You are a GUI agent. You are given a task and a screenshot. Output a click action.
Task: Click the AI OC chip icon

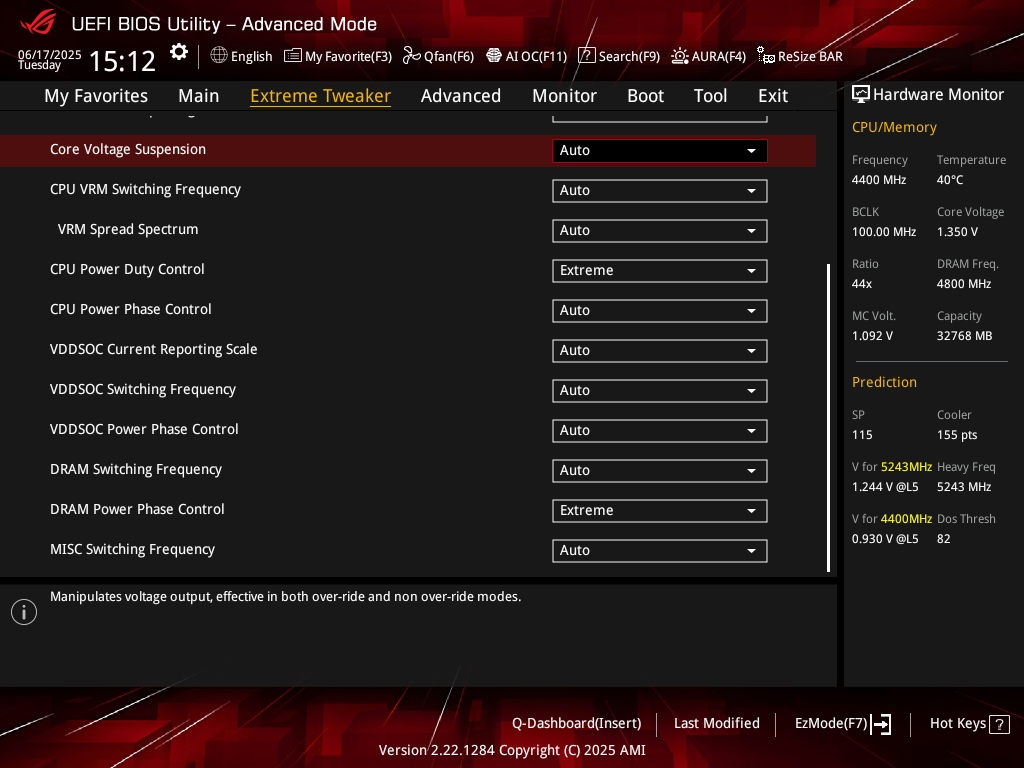[494, 56]
